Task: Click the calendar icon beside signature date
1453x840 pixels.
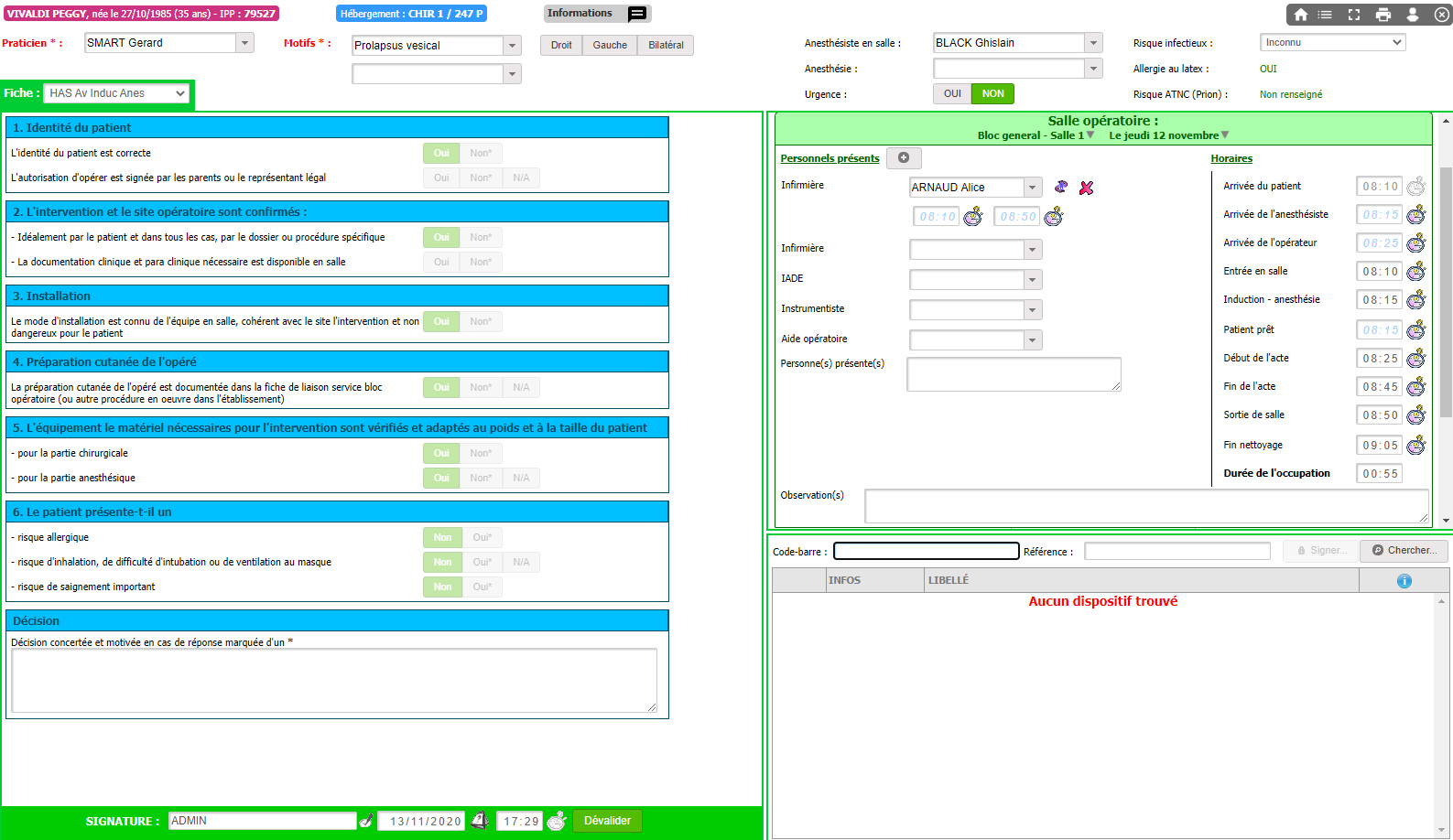Action: [x=480, y=821]
